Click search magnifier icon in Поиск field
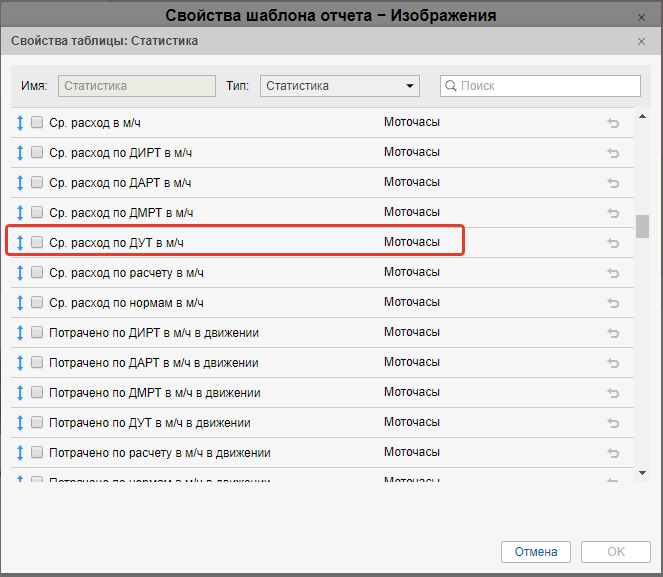663x577 pixels. point(451,86)
